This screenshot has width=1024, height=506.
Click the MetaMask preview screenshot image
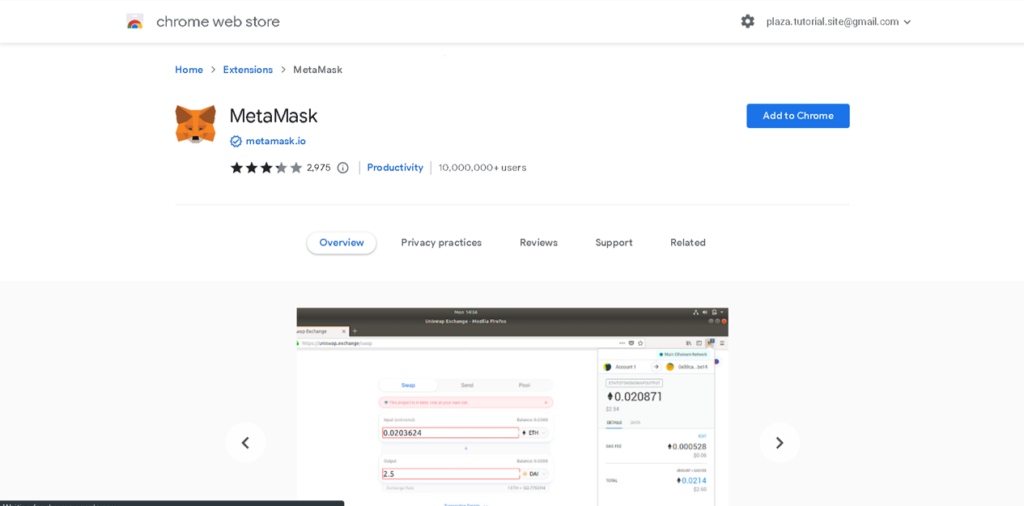tap(512, 407)
